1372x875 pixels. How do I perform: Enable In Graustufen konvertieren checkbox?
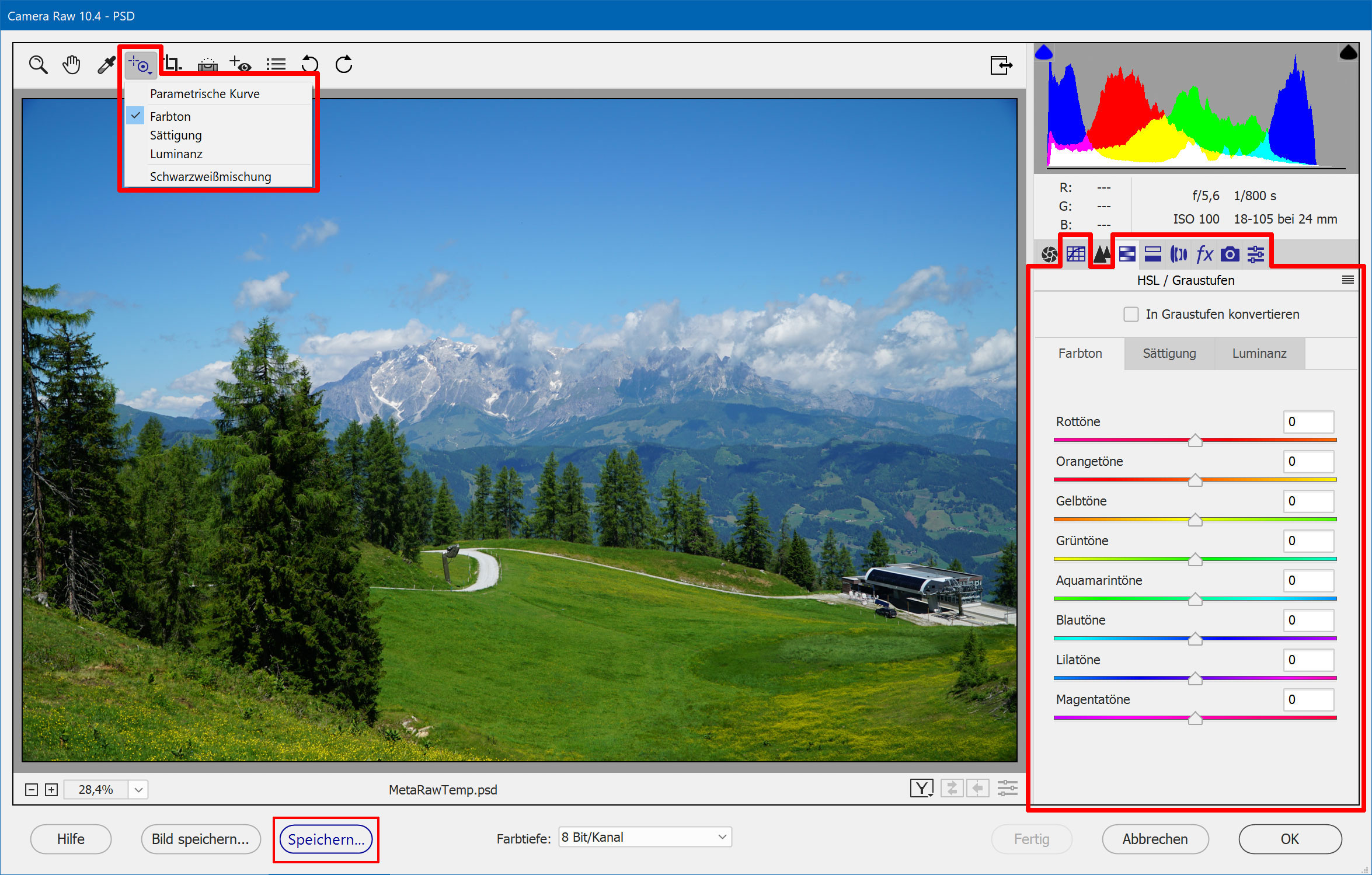tap(1131, 315)
